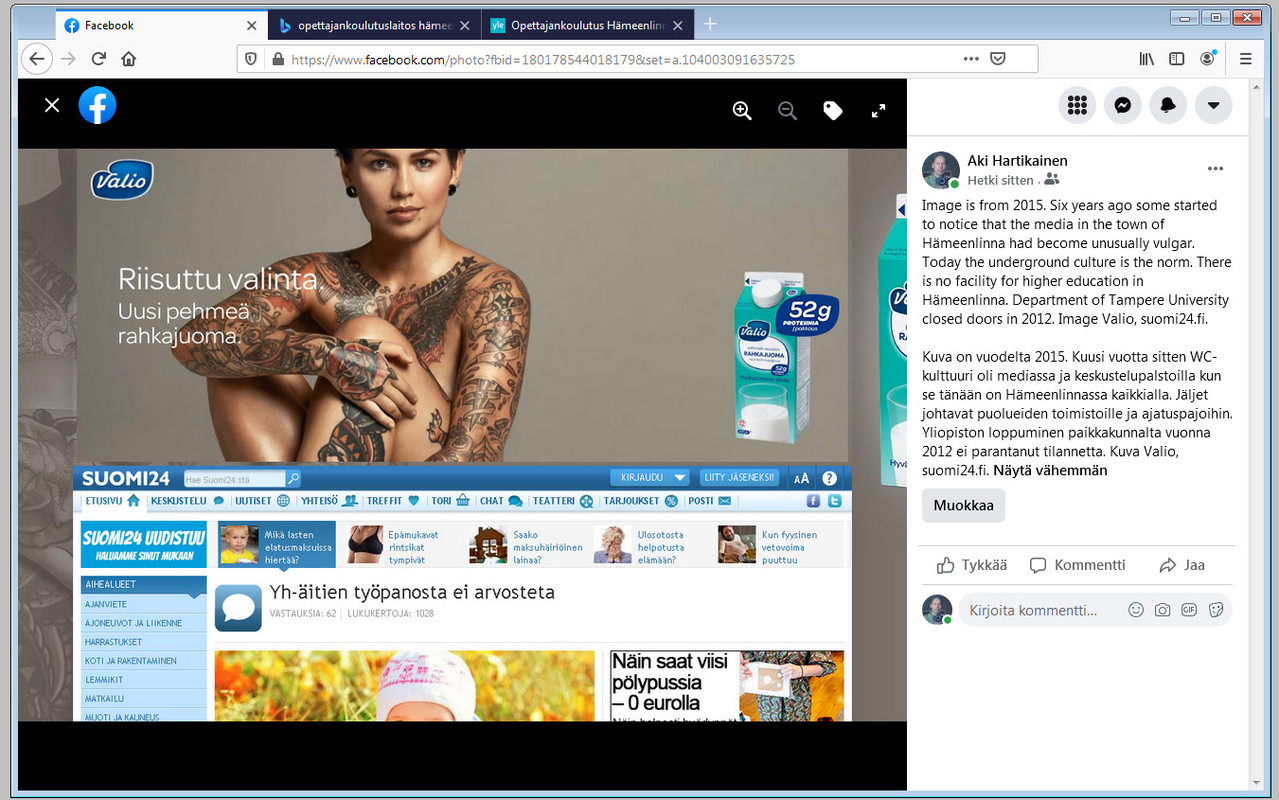Click the Muokkaa button
The image size is (1279, 800).
tap(963, 505)
